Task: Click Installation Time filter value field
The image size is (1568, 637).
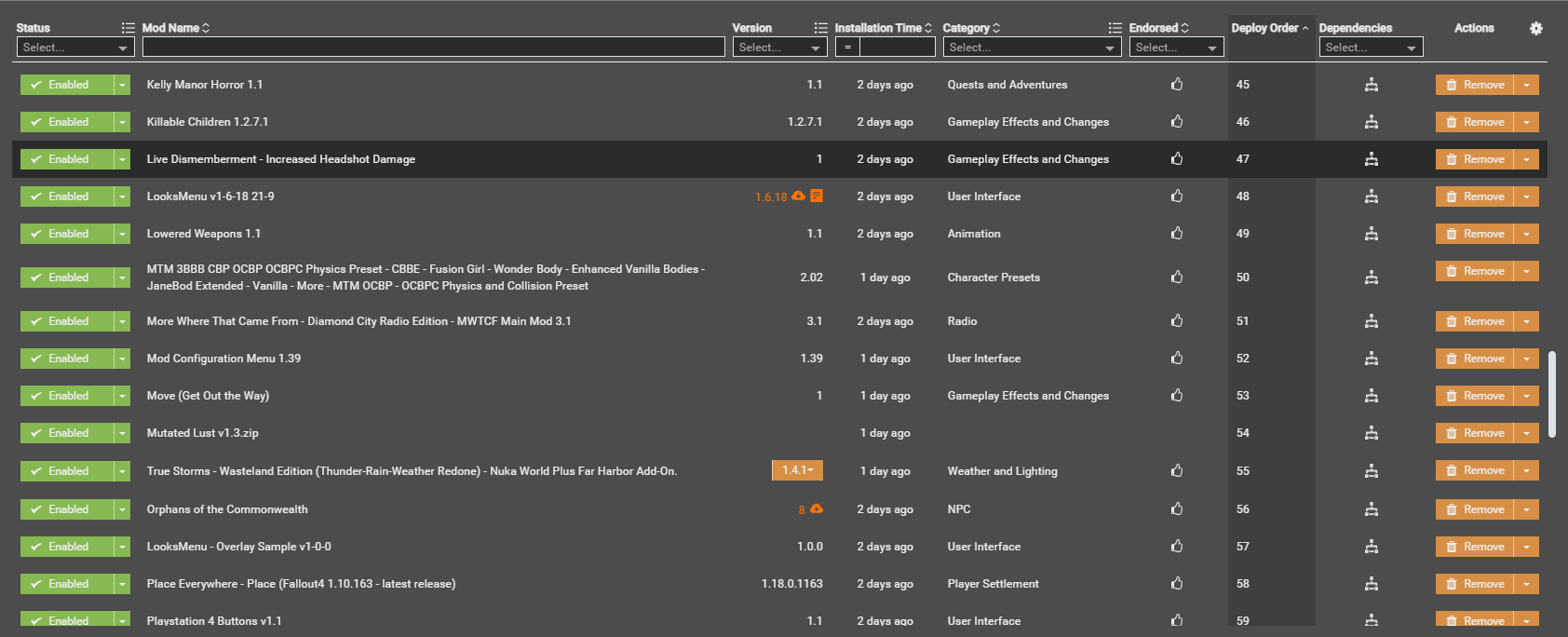Action: pyautogui.click(x=897, y=47)
